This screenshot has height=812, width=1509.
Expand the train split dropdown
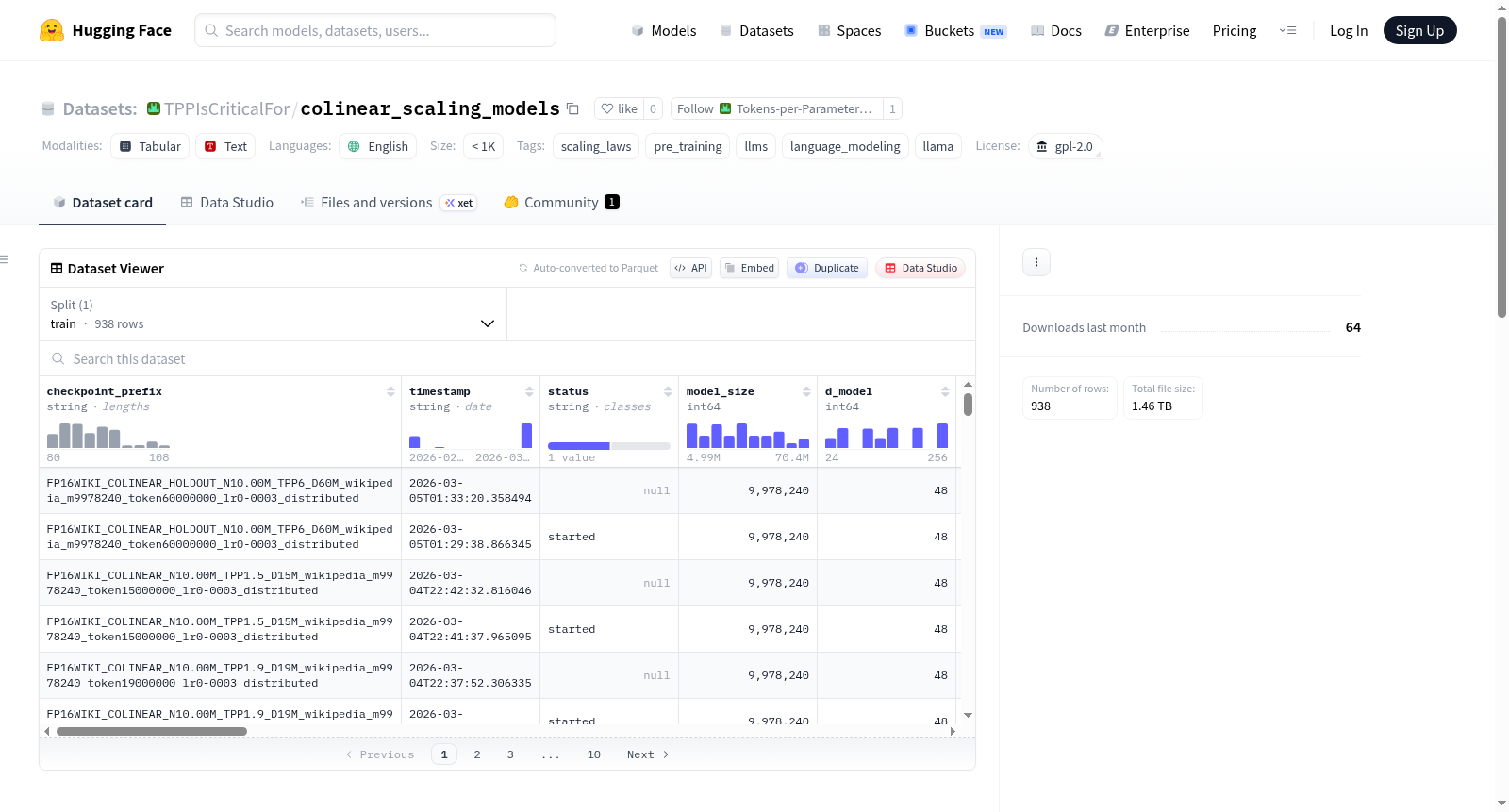pos(273,314)
